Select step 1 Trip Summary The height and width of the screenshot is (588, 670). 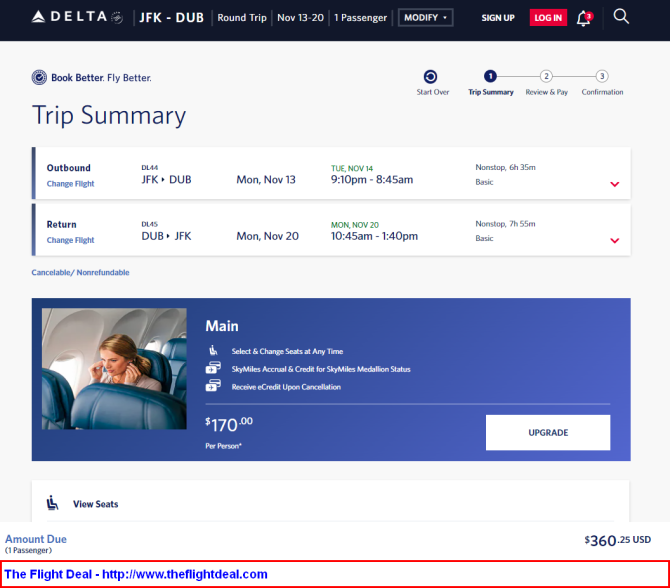coord(490,76)
